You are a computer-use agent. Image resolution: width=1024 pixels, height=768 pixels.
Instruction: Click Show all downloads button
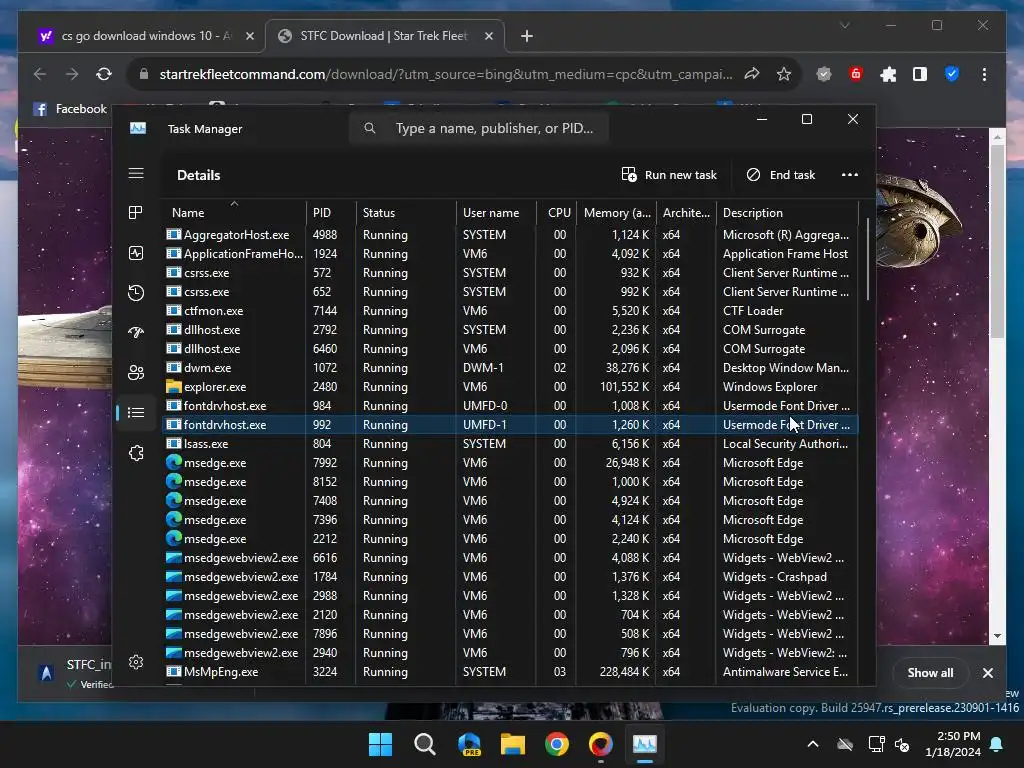[930, 673]
